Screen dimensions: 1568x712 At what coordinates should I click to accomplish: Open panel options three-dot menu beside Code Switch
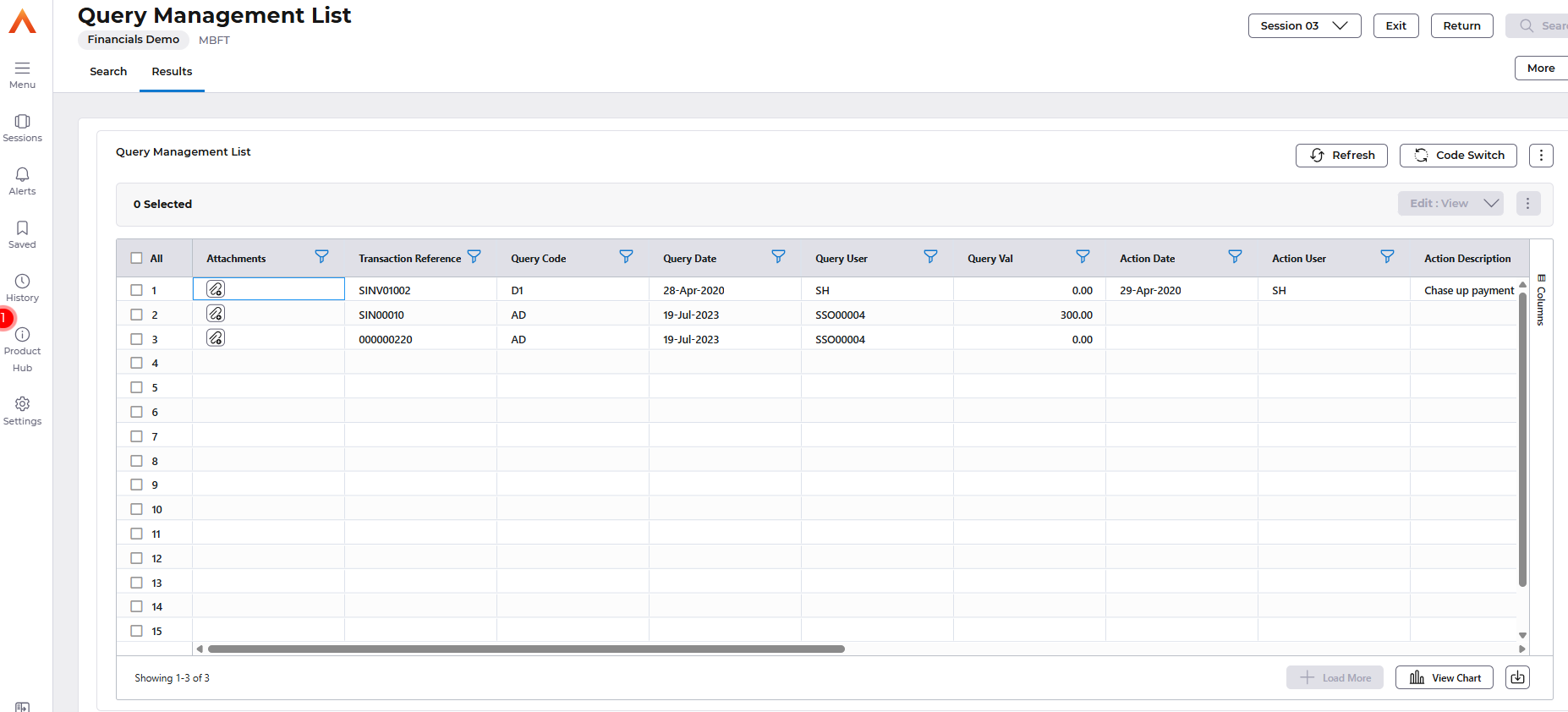click(x=1541, y=156)
